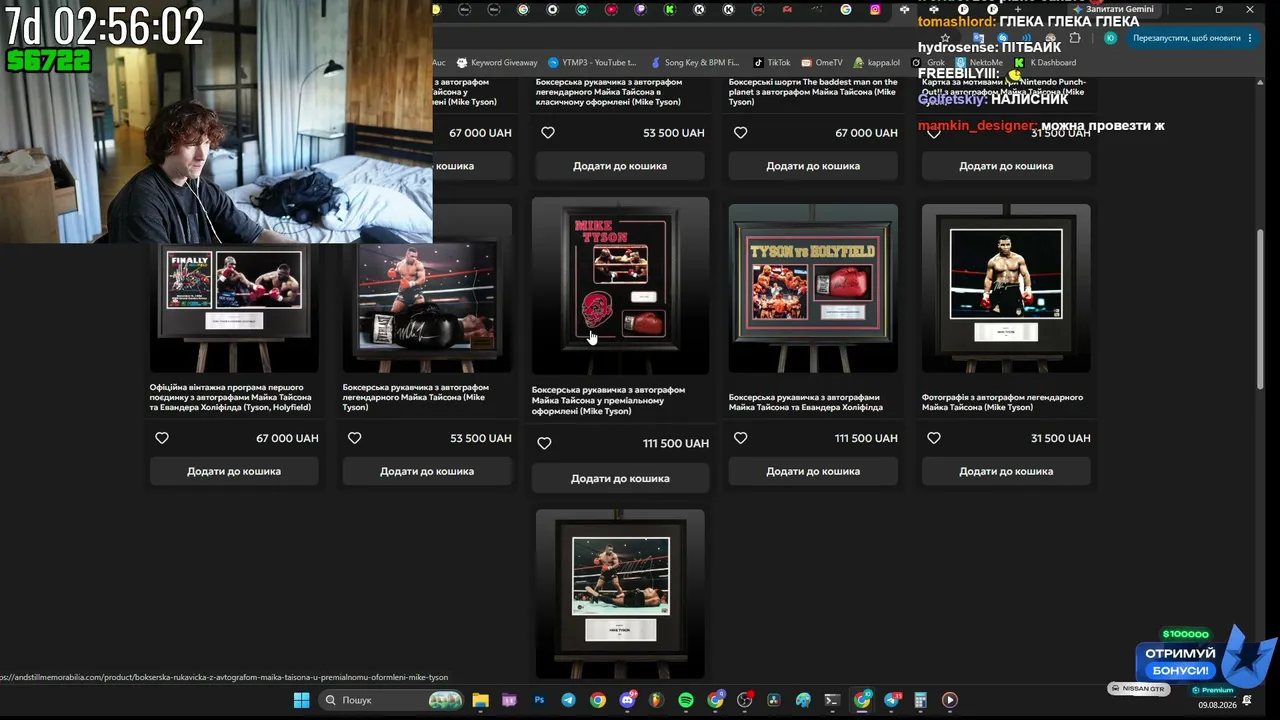The height and width of the screenshot is (720, 1280).
Task: Open the NektoMe bookmark
Action: coord(978,62)
